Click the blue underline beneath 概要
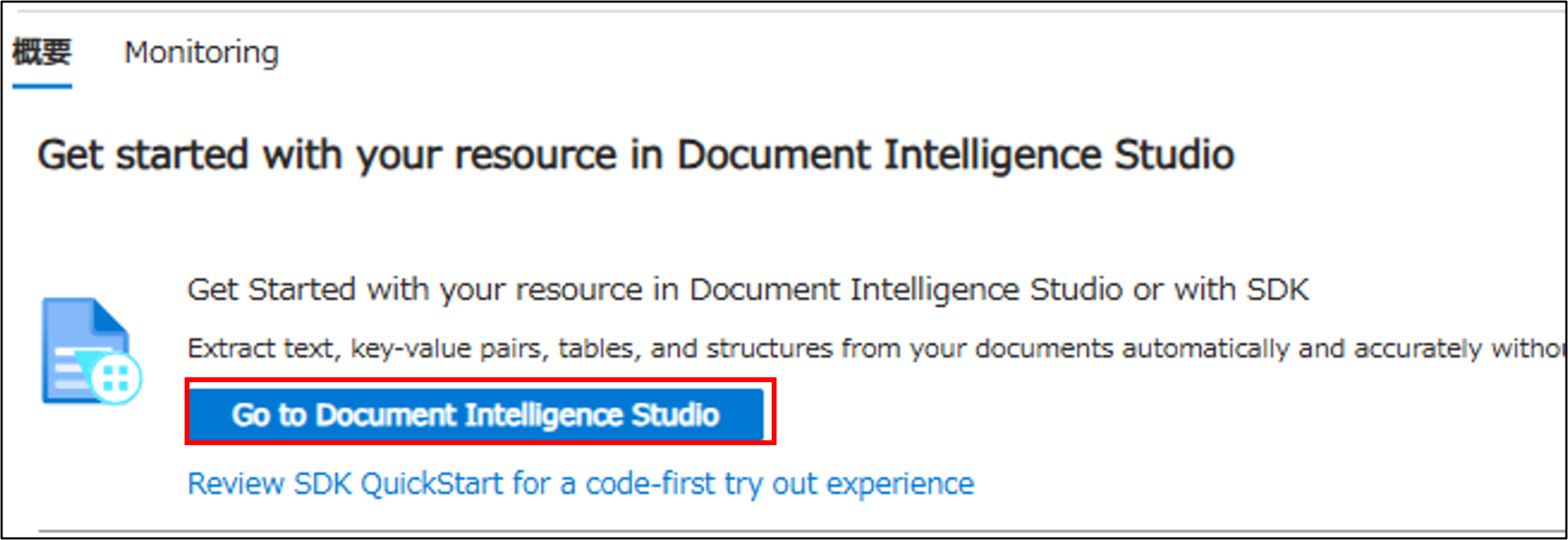 point(42,87)
